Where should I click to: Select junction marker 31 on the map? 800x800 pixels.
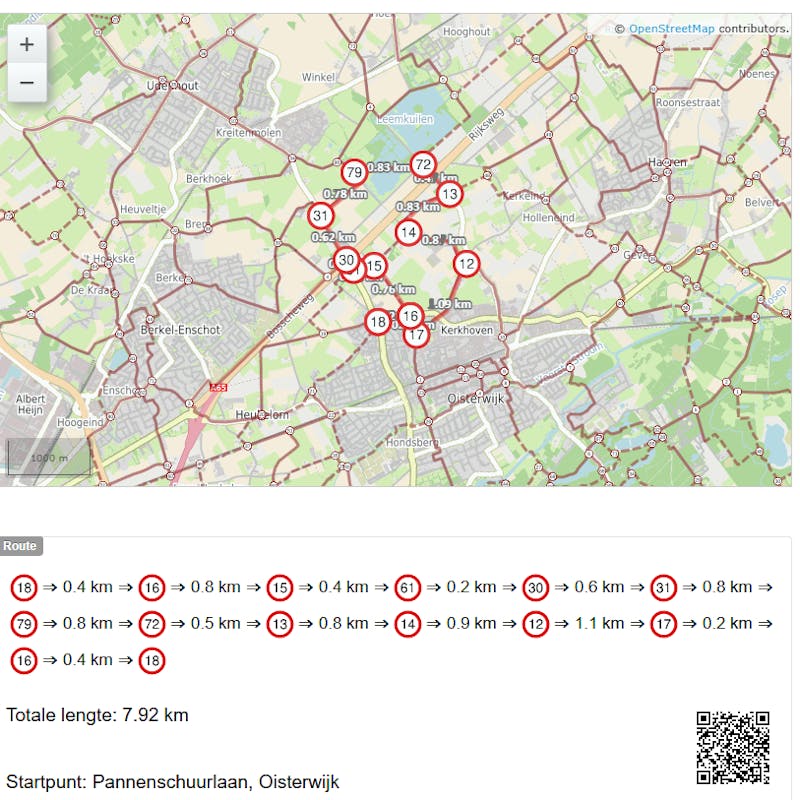(320, 215)
